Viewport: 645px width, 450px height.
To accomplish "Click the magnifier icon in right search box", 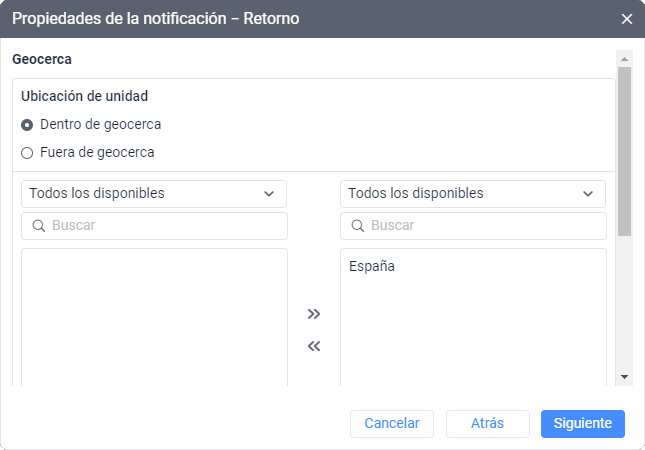I will [x=358, y=226].
